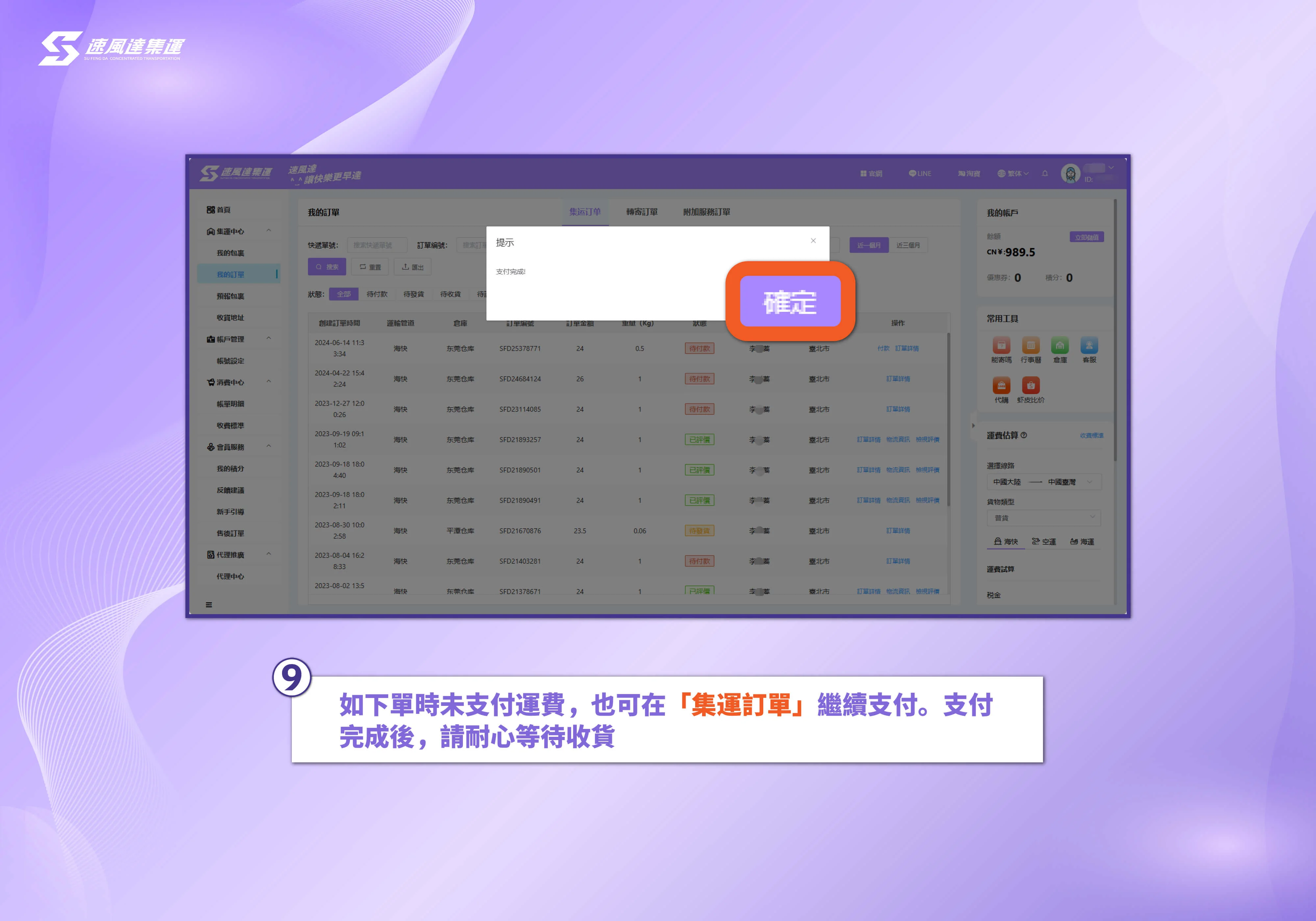Open 帳號設定 in the sidebar
The height and width of the screenshot is (921, 1316).
230,361
